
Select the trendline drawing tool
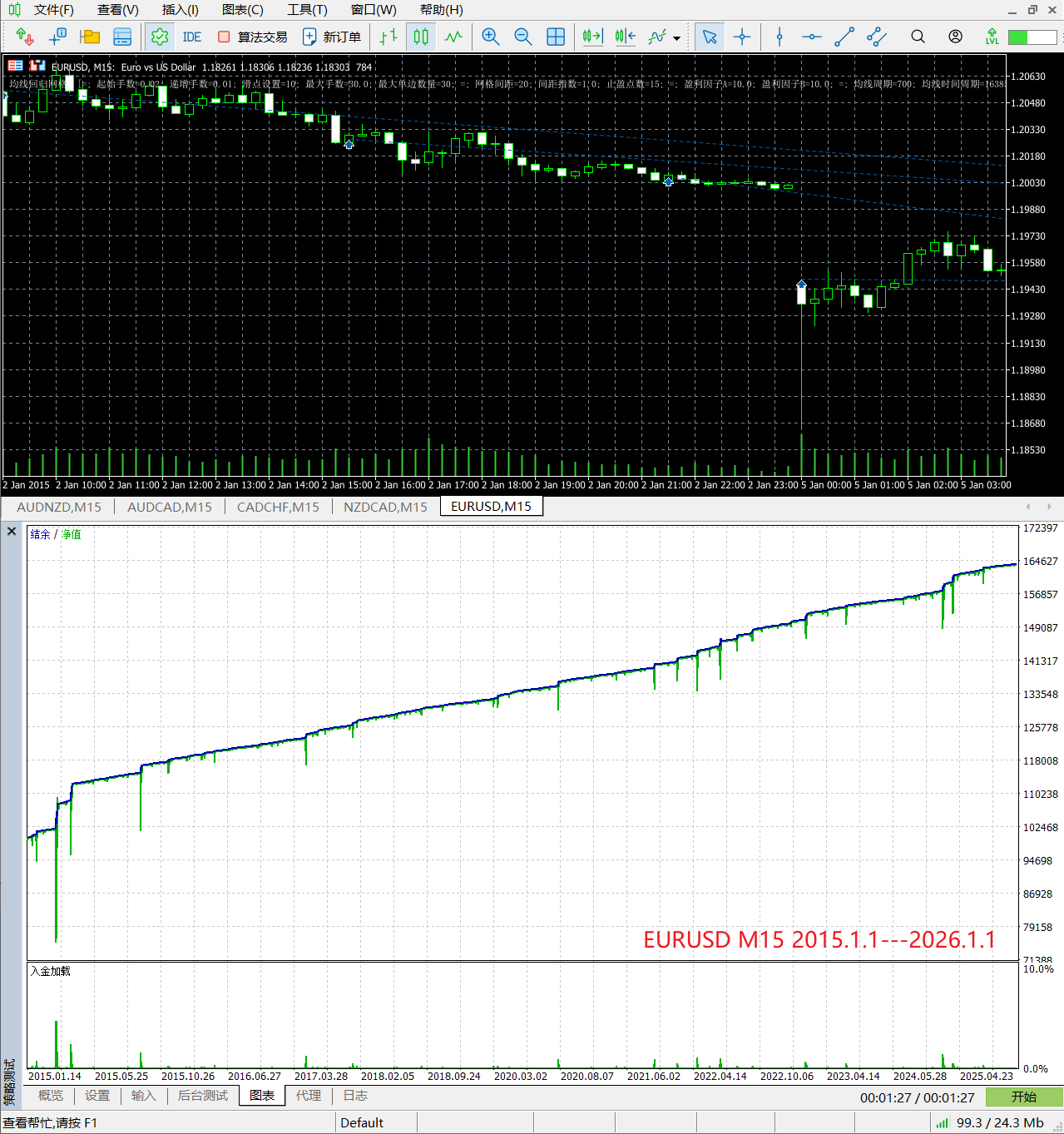tap(844, 37)
